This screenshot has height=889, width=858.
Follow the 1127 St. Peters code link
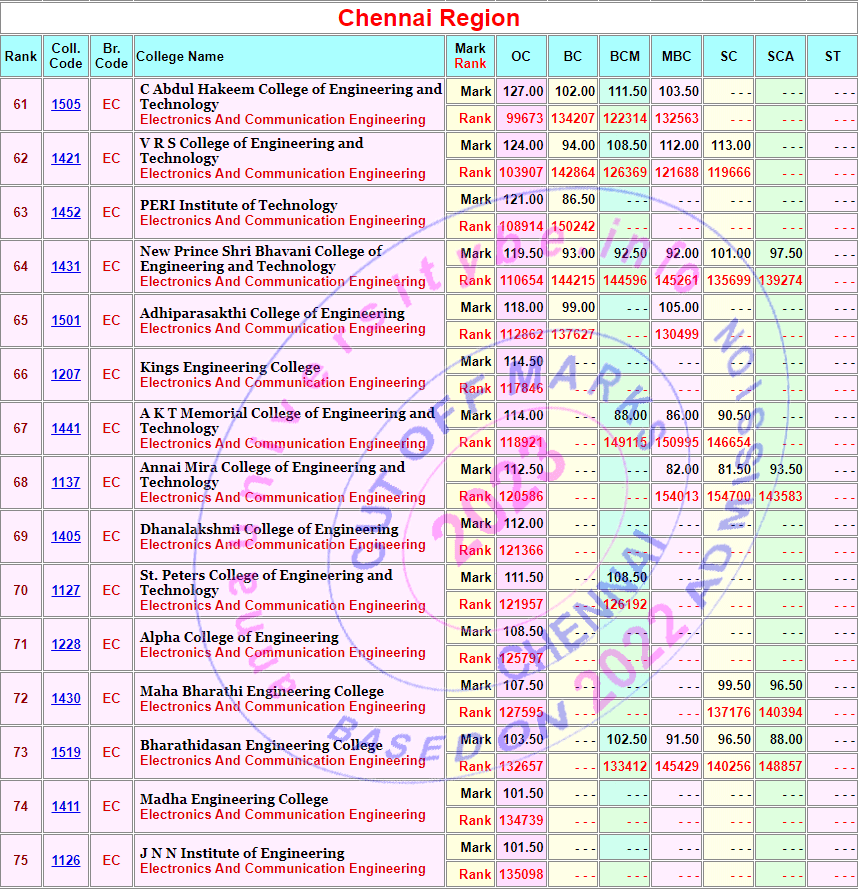(66, 590)
